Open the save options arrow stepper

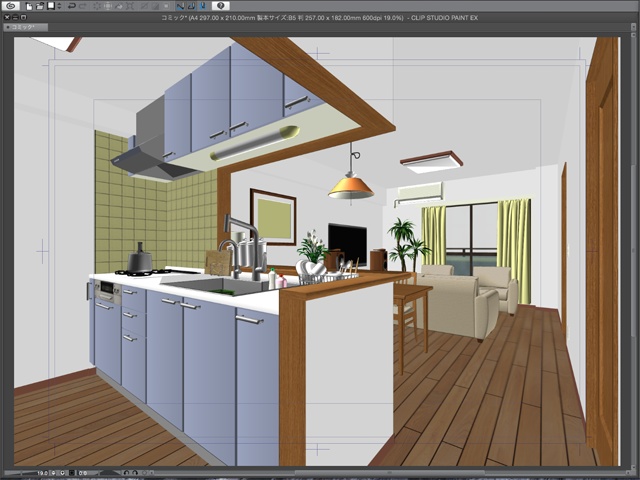click(59, 6)
